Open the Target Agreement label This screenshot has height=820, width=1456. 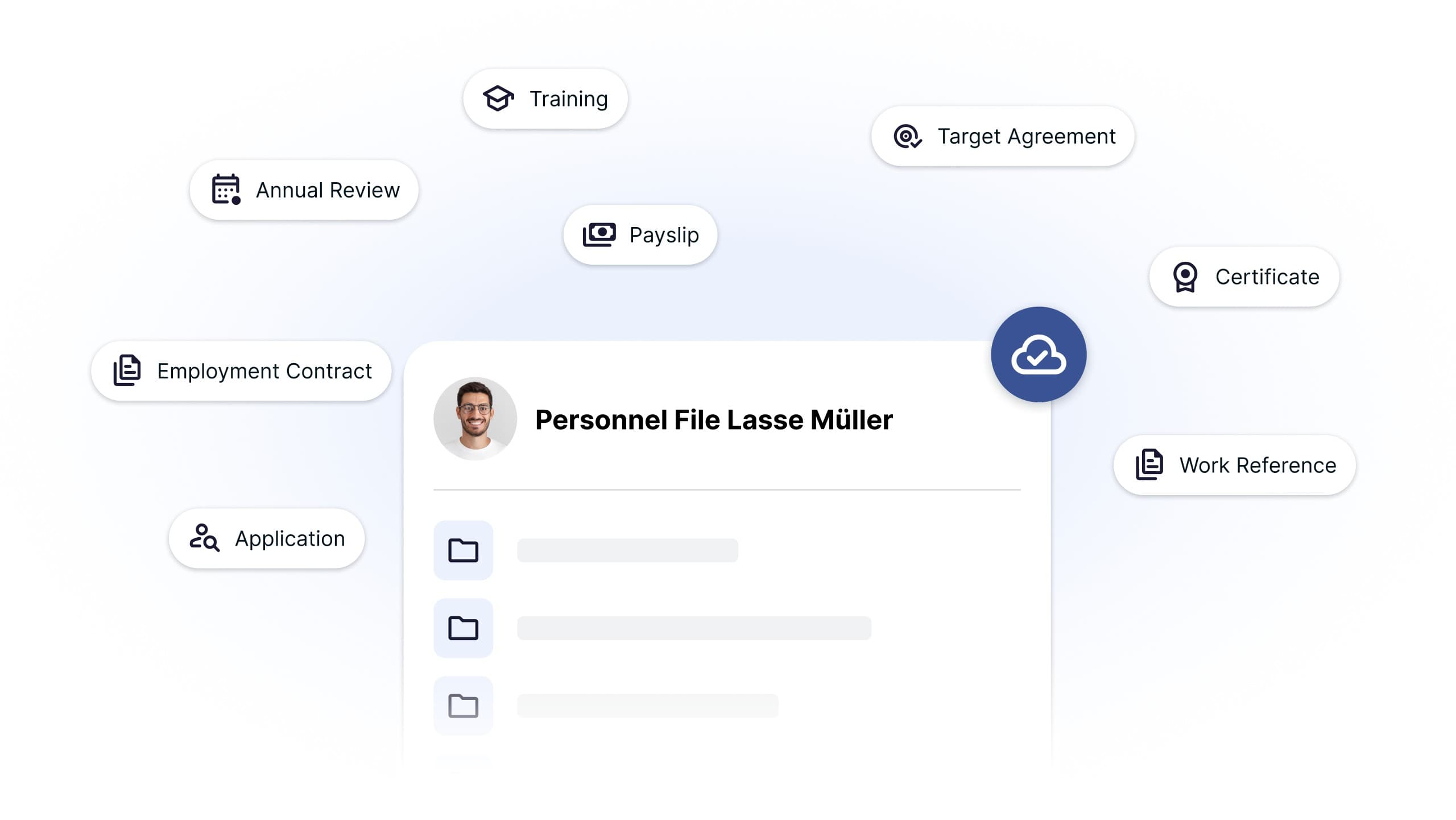(x=1027, y=137)
